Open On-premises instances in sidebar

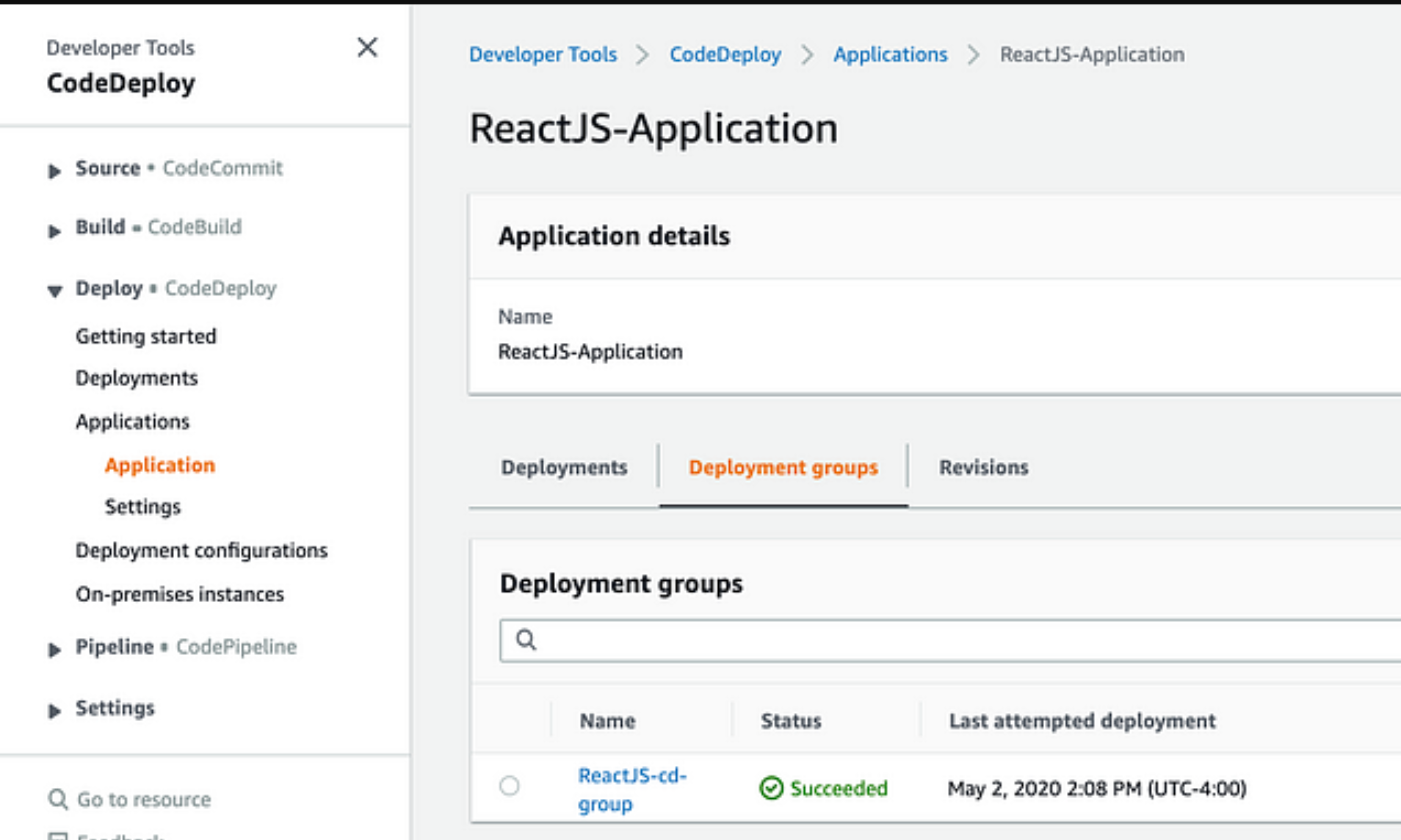click(x=180, y=594)
